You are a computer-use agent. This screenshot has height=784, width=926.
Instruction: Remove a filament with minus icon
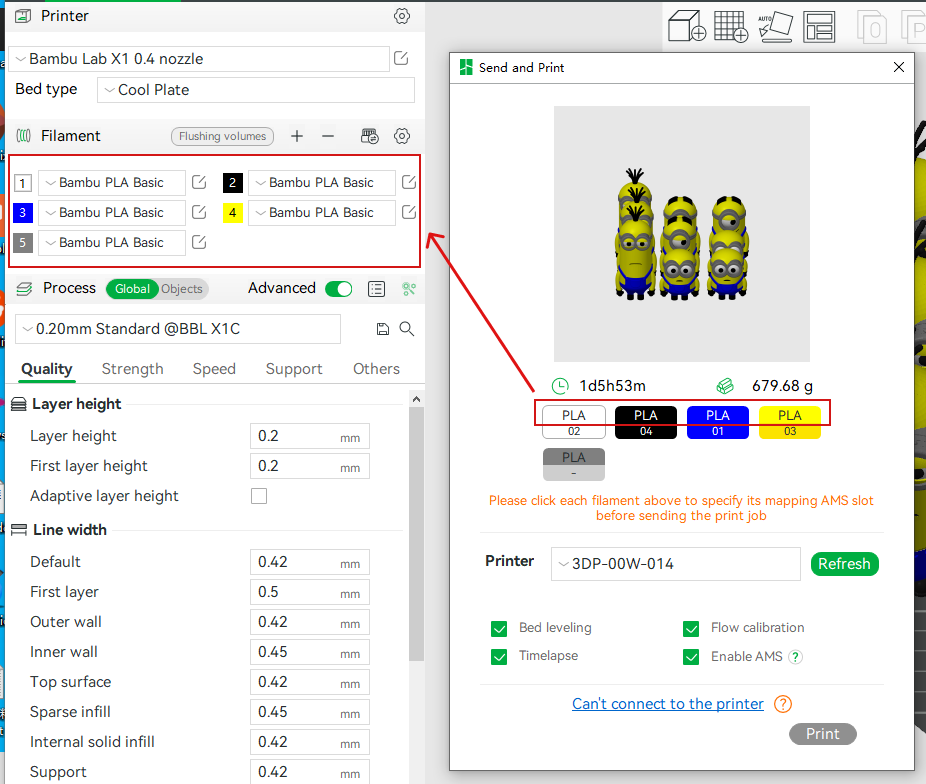[328, 136]
